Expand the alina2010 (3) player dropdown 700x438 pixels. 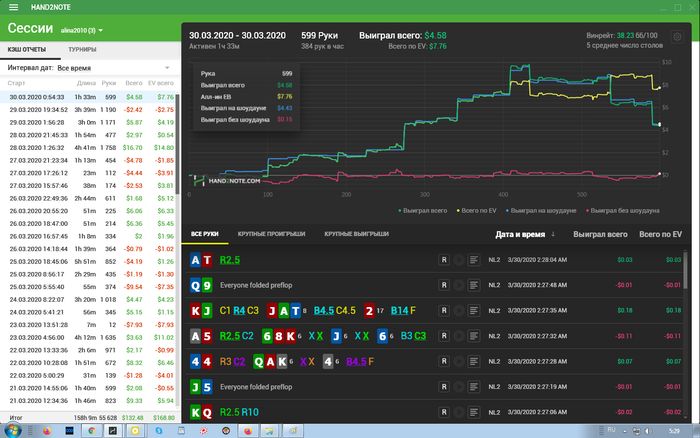(82, 30)
